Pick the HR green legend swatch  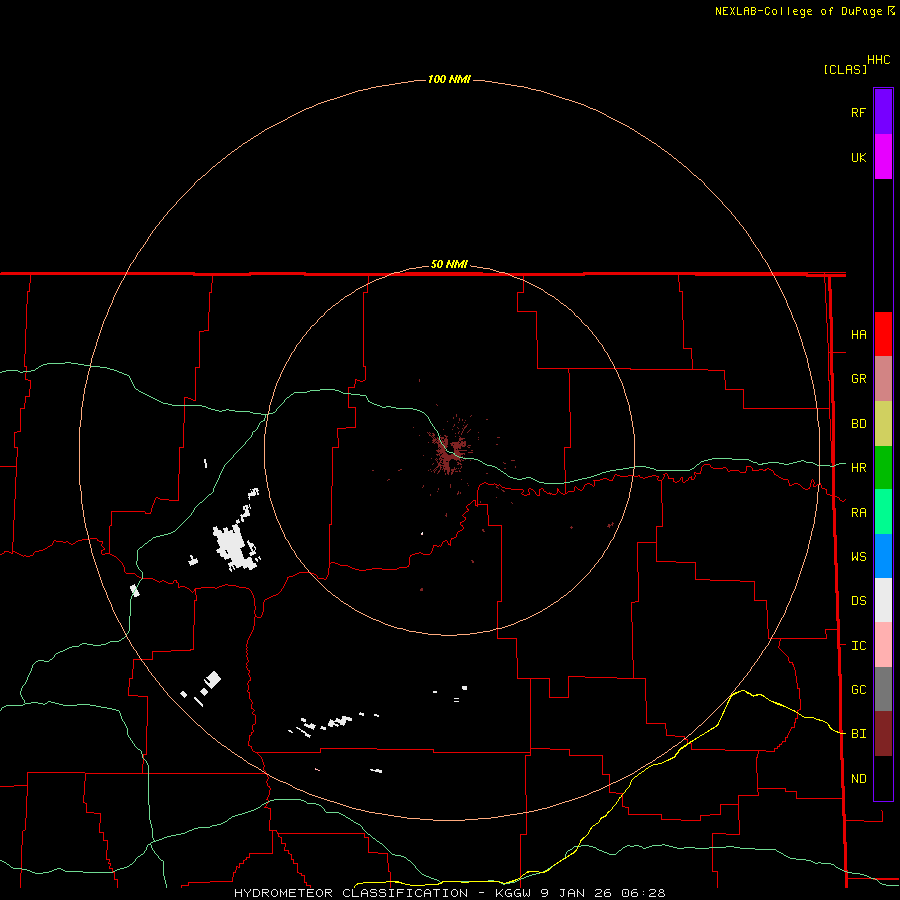[x=883, y=467]
